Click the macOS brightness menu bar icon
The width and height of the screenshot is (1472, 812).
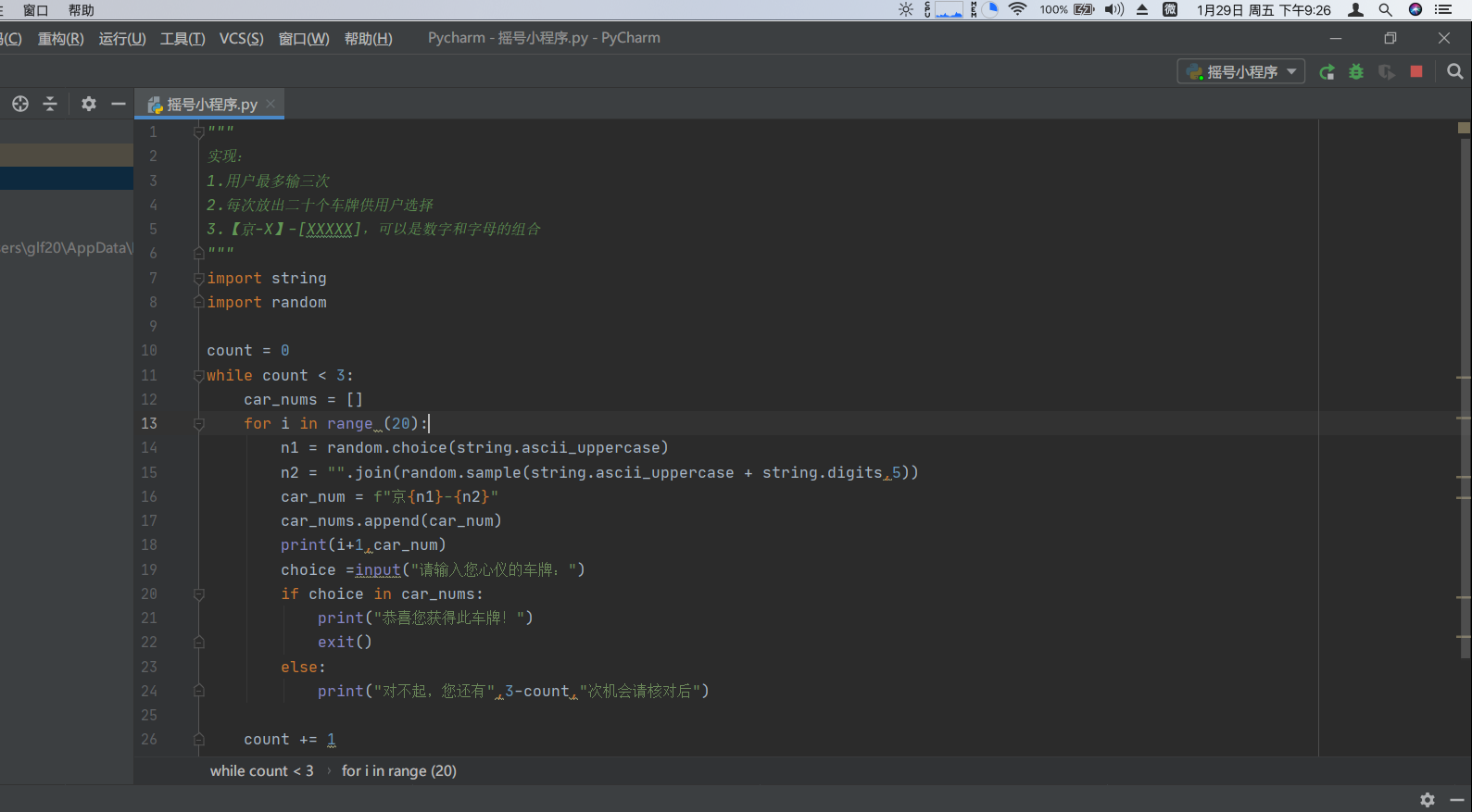(906, 9)
